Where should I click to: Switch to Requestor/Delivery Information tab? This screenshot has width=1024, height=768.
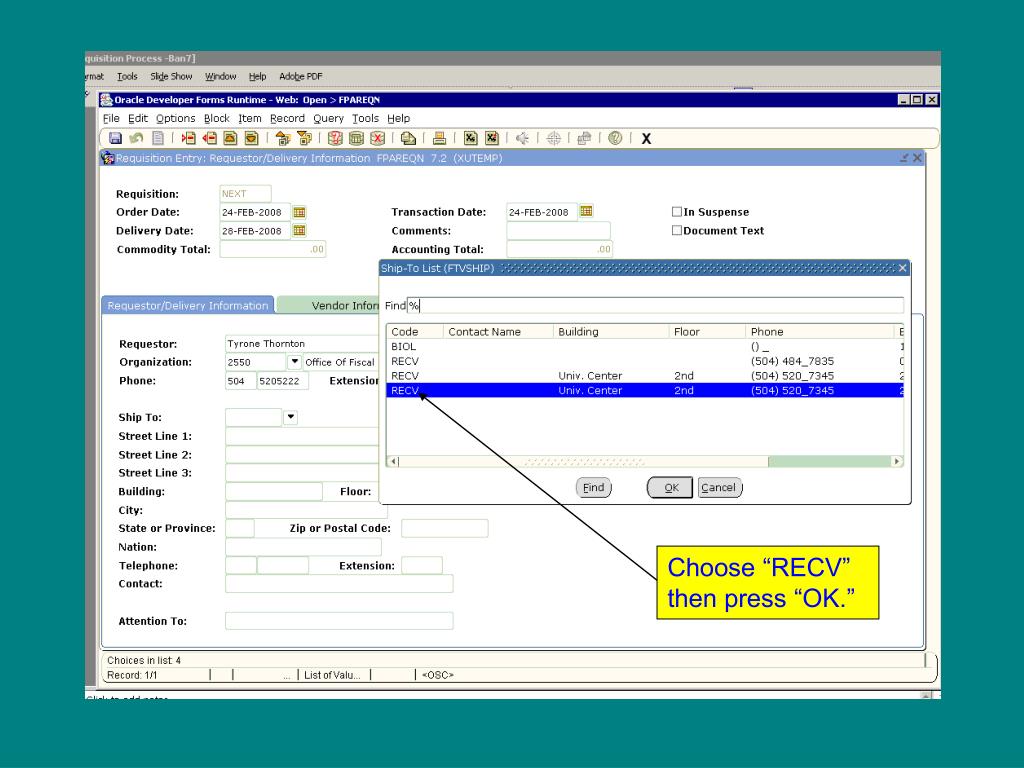point(187,306)
